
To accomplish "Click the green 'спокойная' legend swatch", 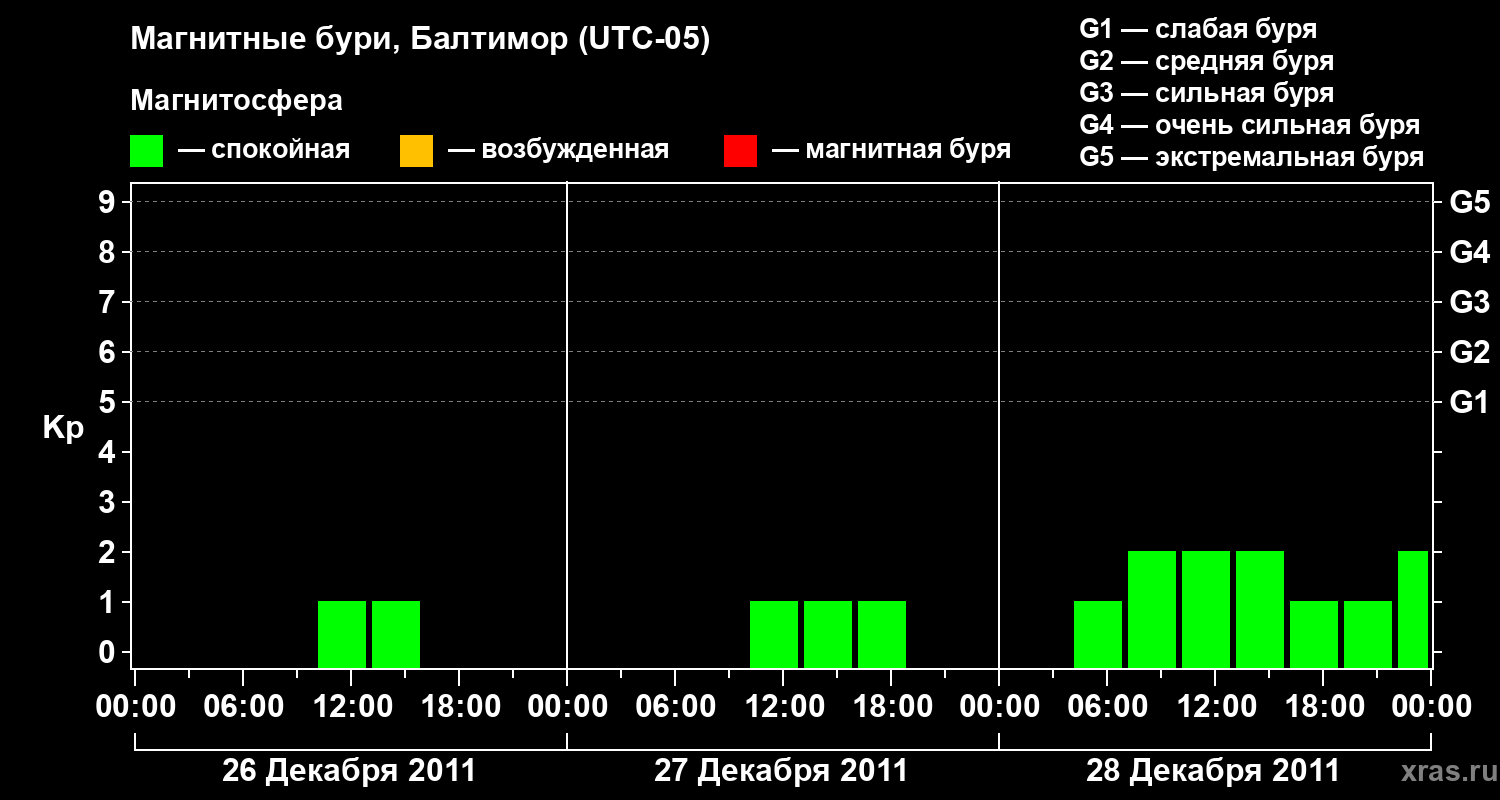I will pos(146,151).
